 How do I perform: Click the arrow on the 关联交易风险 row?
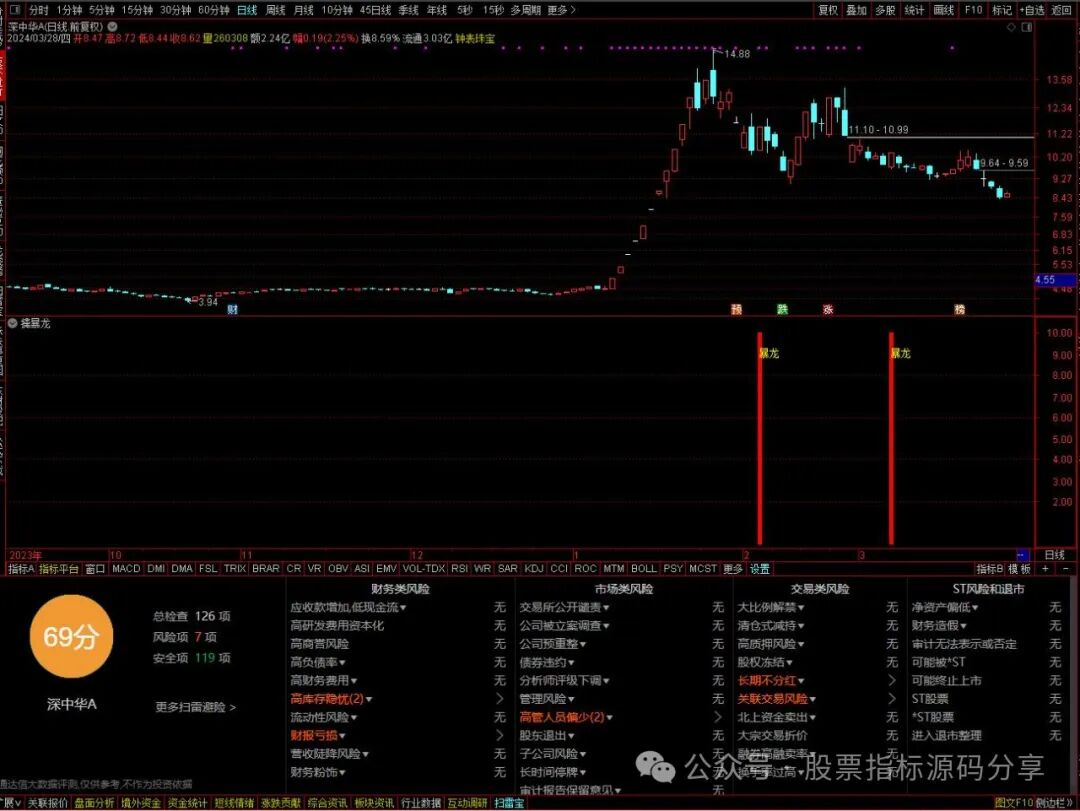click(x=892, y=699)
